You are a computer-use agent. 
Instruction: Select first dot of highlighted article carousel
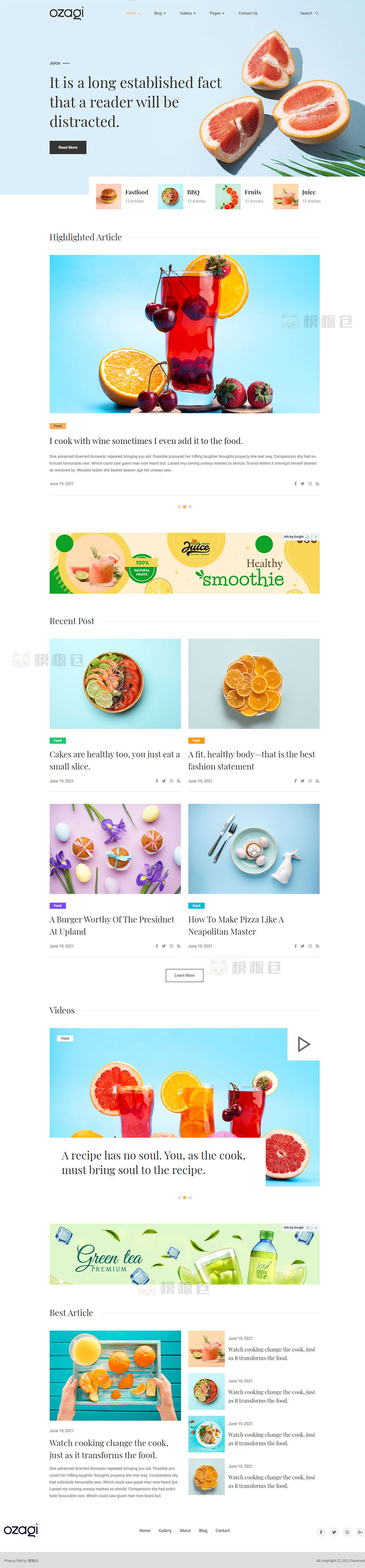coord(180,507)
